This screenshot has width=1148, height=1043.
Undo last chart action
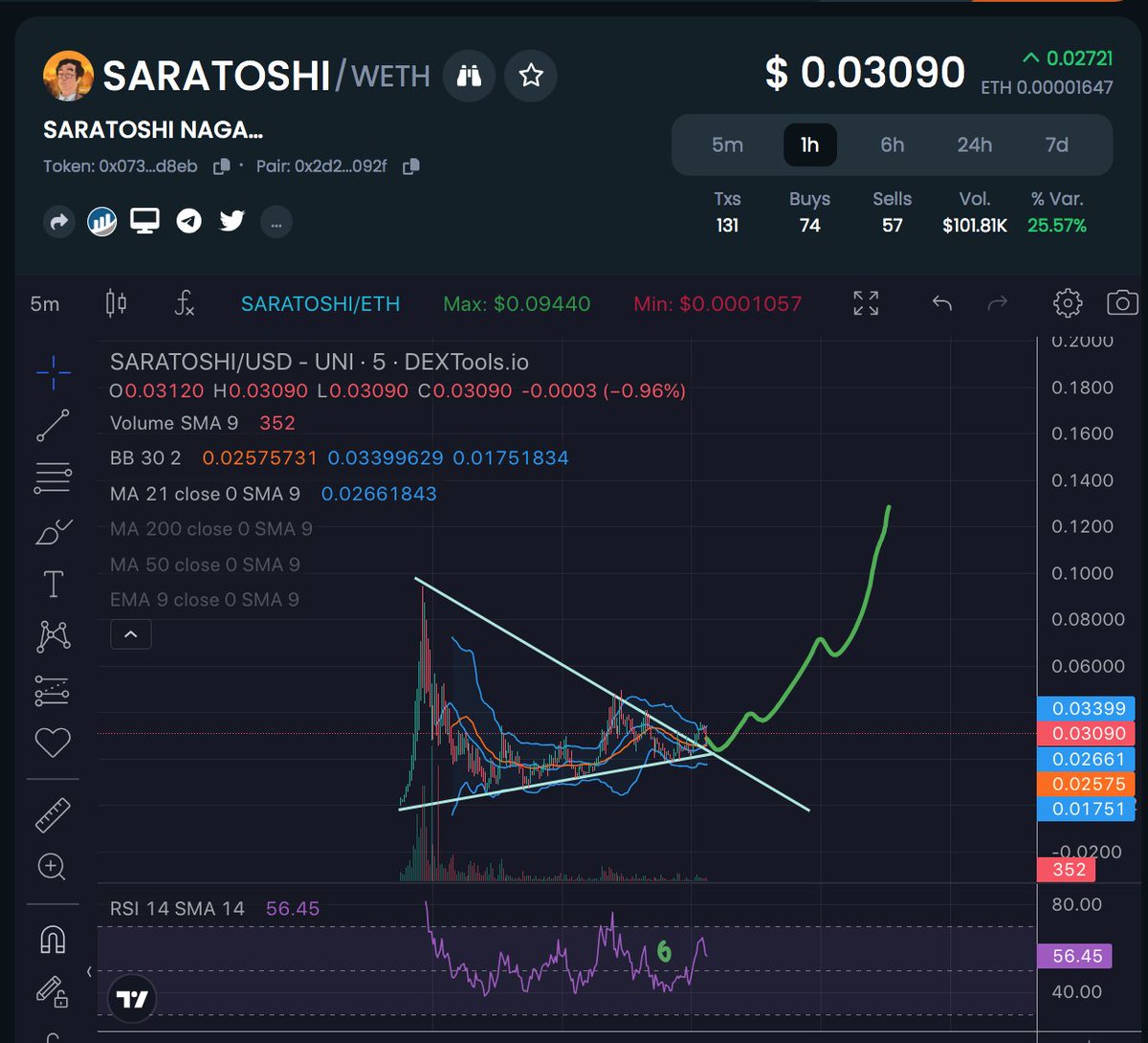point(942,303)
